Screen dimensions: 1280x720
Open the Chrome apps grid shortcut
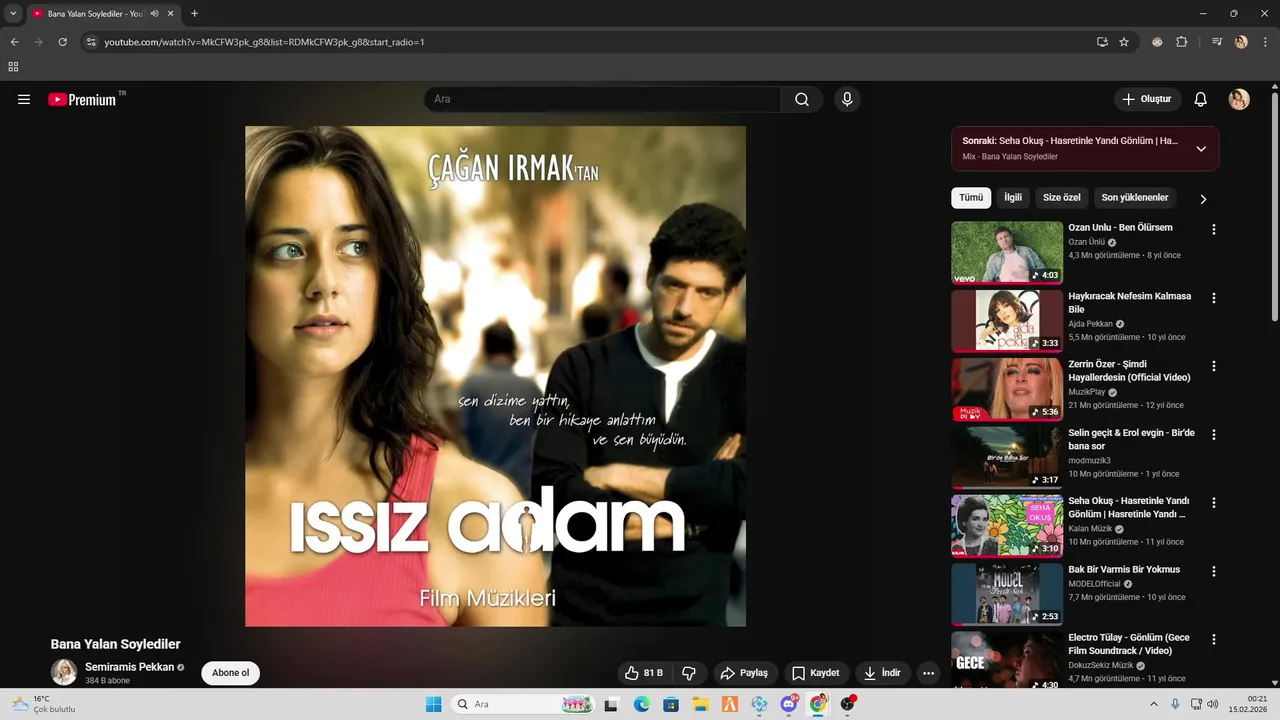coord(13,67)
